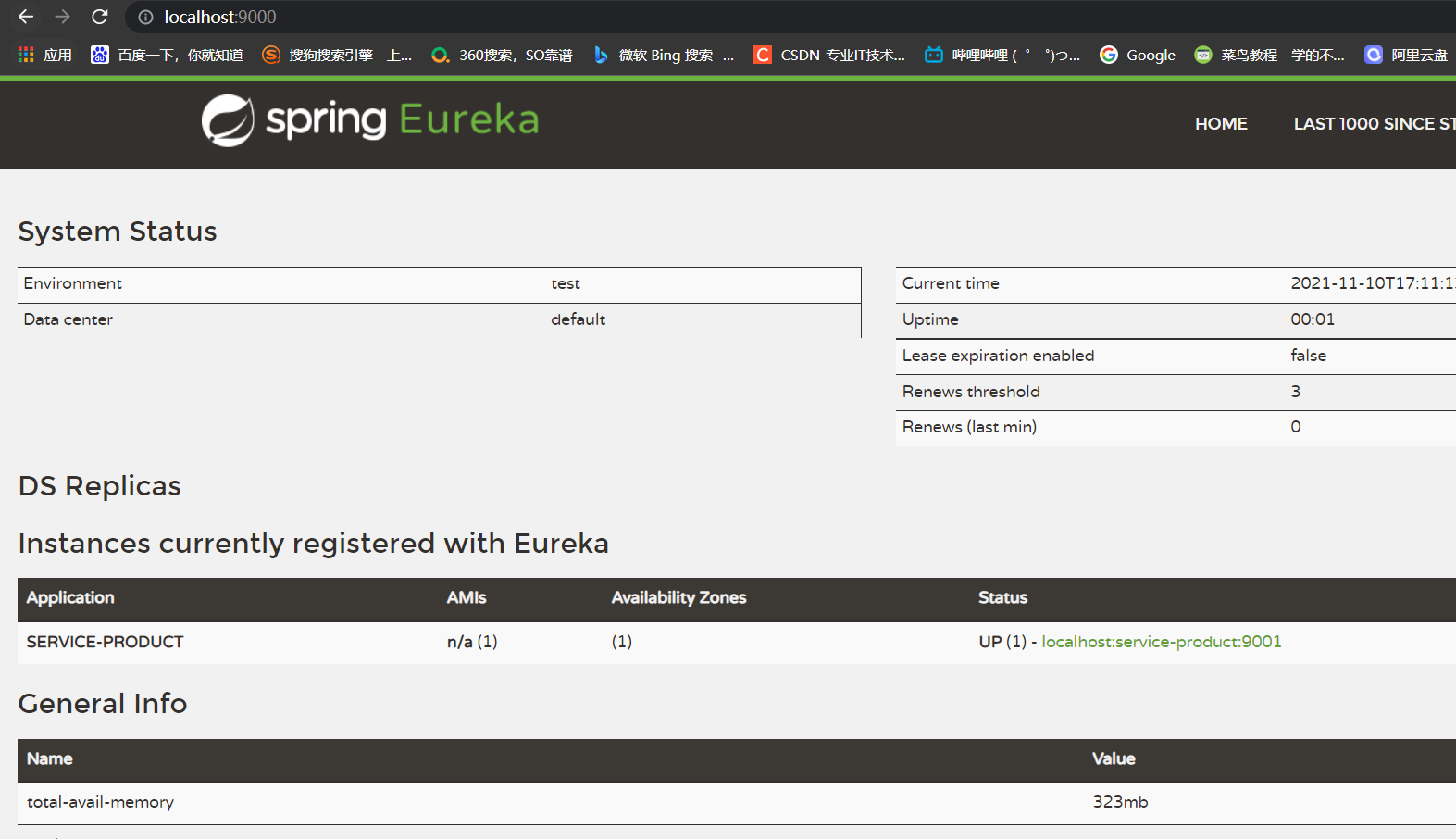Click the Availability Zones column header
The width and height of the screenshot is (1456, 839).
click(678, 598)
